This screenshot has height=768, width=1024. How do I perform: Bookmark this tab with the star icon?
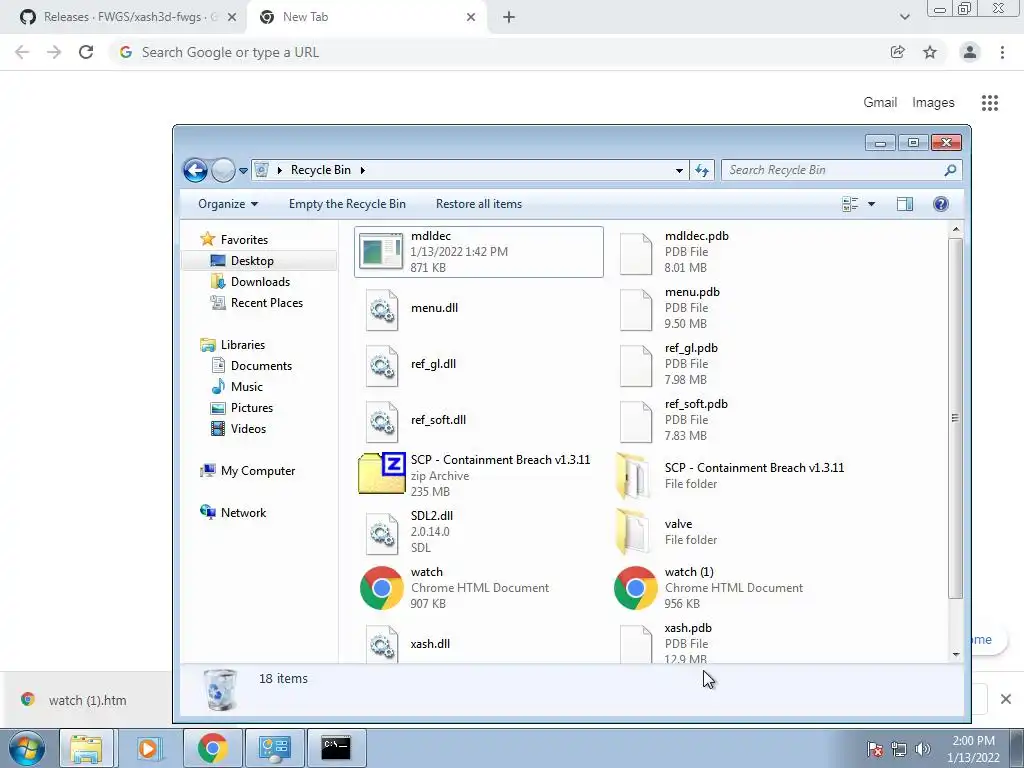[x=930, y=52]
